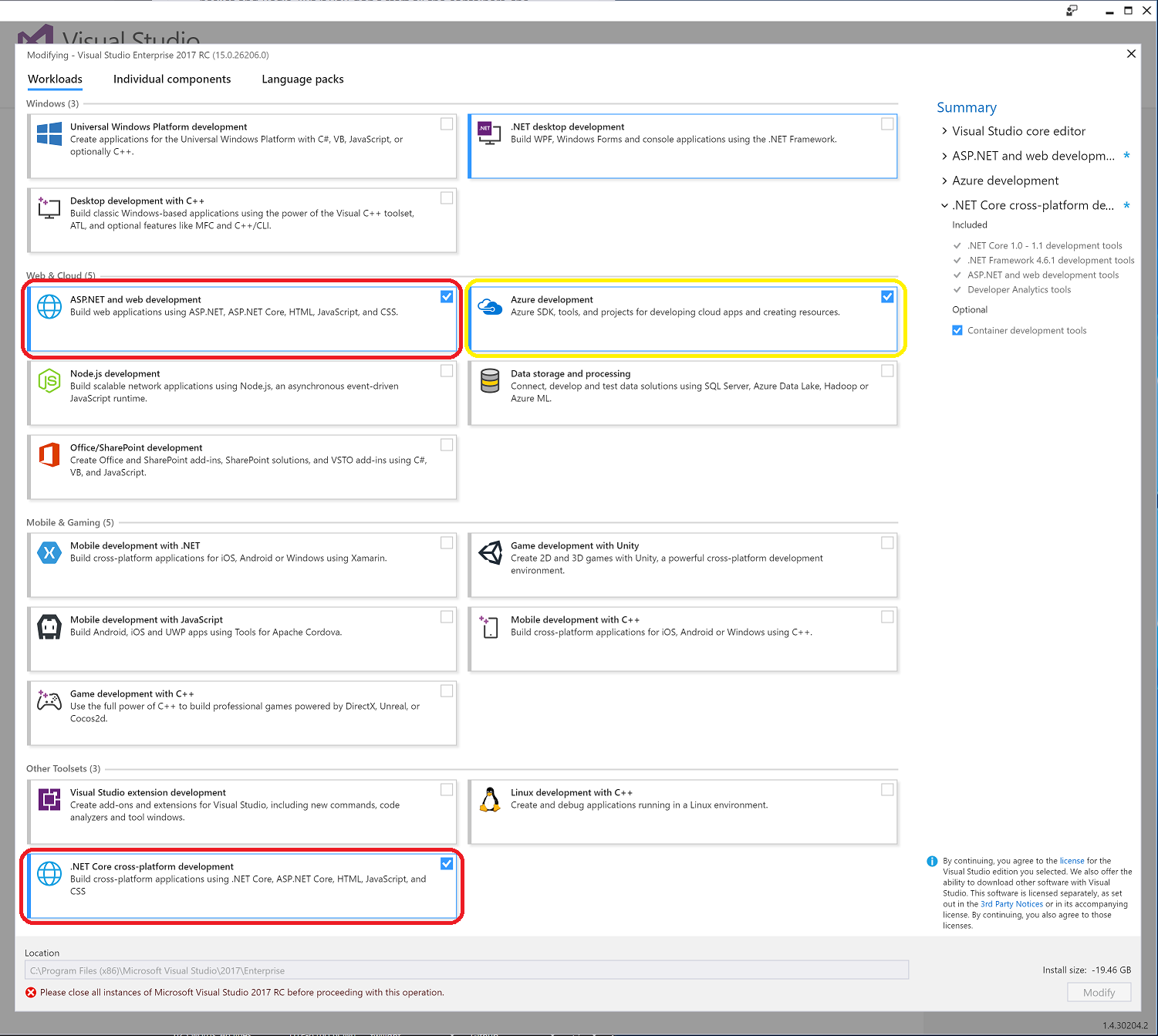
Task: Click the Data storage and processing database icon
Action: pos(490,380)
